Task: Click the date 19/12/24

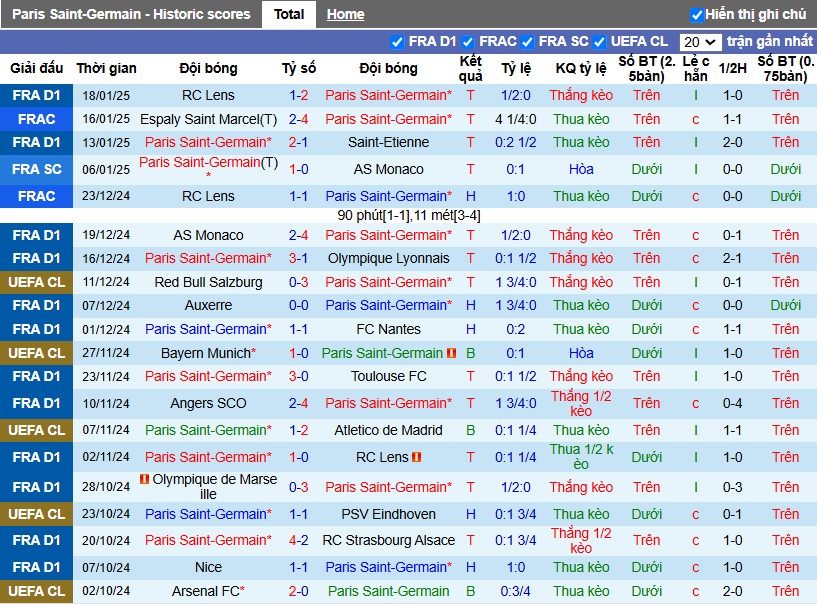Action: [x=106, y=236]
